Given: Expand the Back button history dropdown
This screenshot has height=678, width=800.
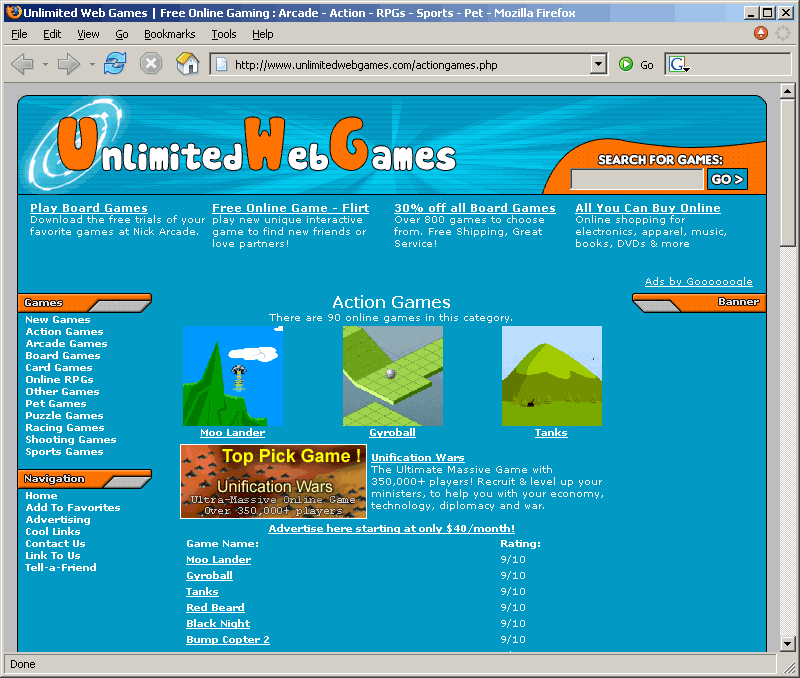Looking at the screenshot, I should 44,65.
